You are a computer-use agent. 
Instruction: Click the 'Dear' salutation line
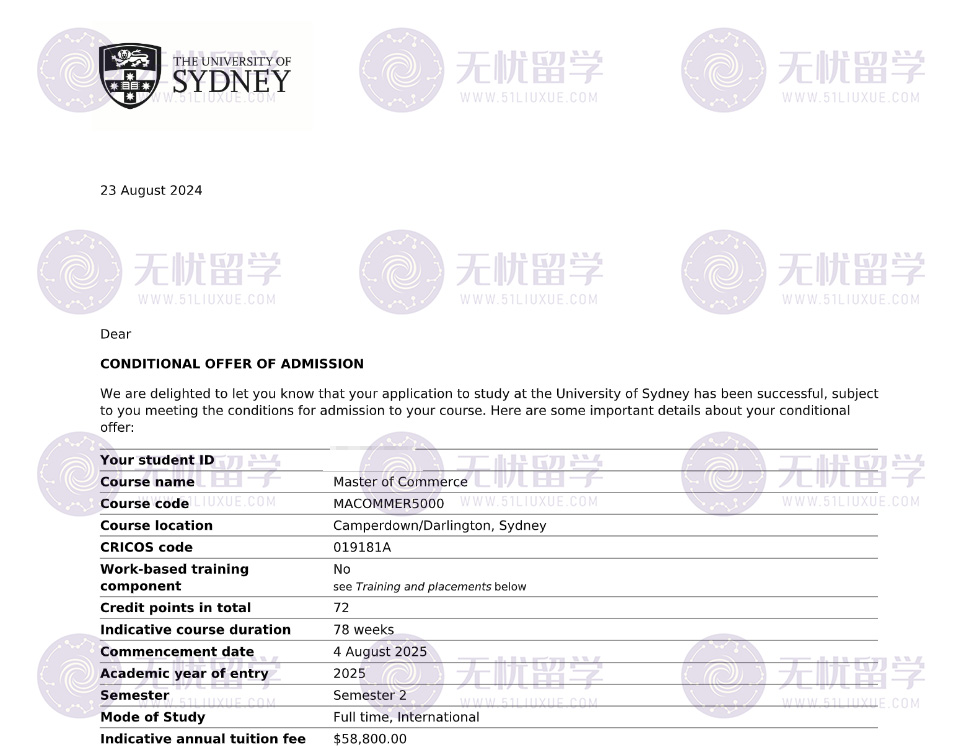click(x=115, y=334)
